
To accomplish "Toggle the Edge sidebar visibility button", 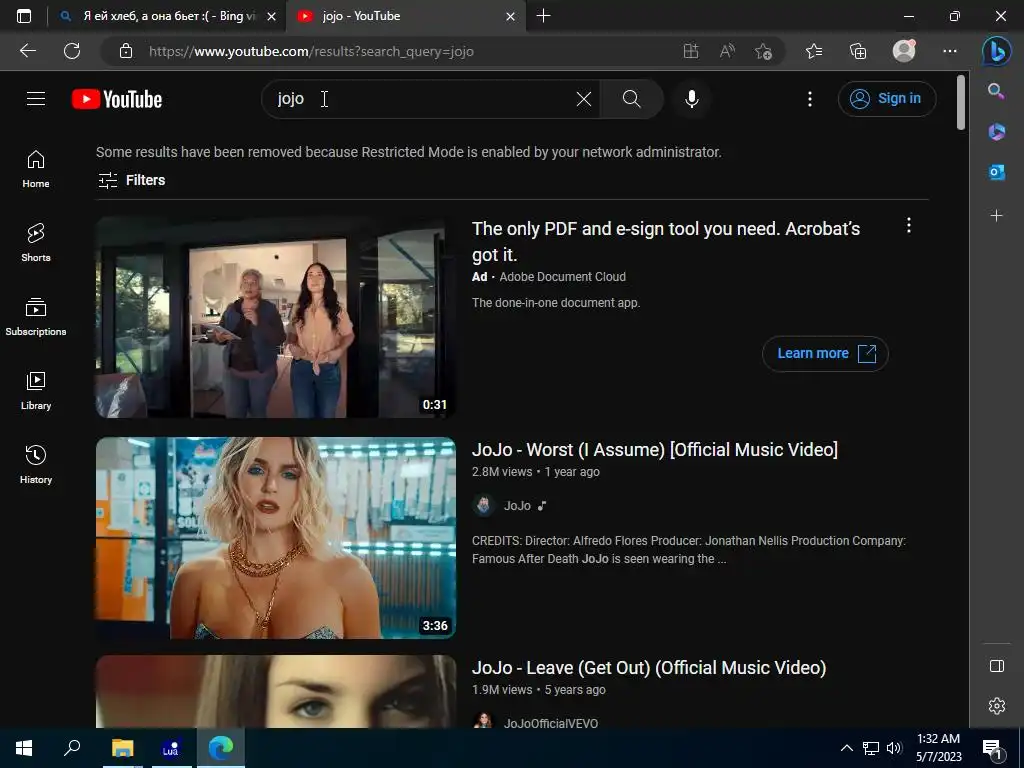I will coord(997,666).
